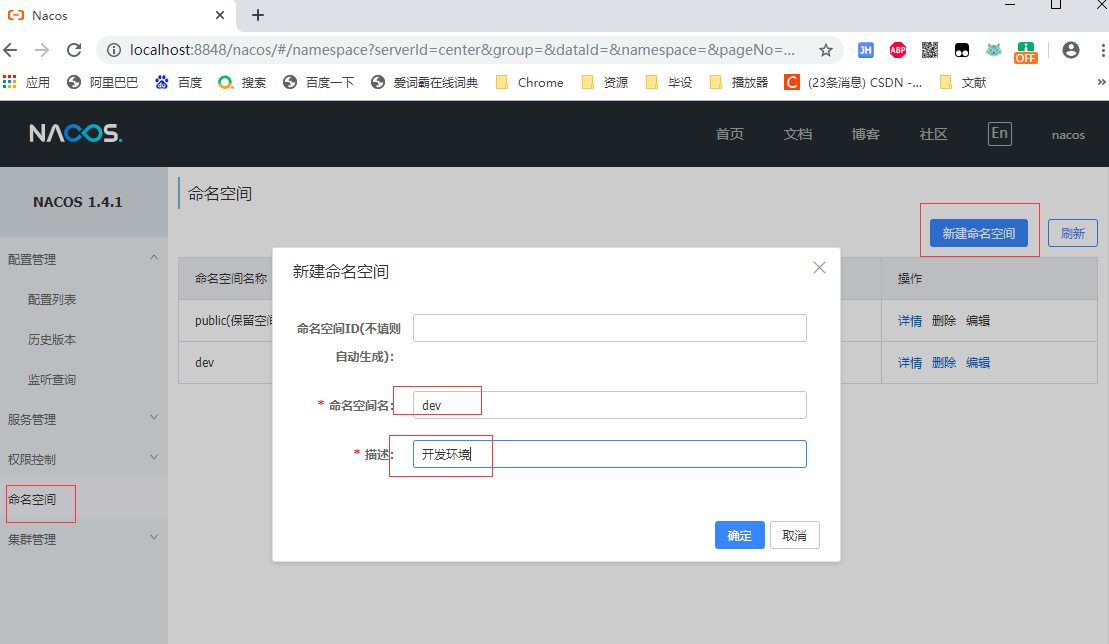The width and height of the screenshot is (1109, 644).
Task: Focus the 命名空间名 input containing dev
Action: tap(610, 405)
